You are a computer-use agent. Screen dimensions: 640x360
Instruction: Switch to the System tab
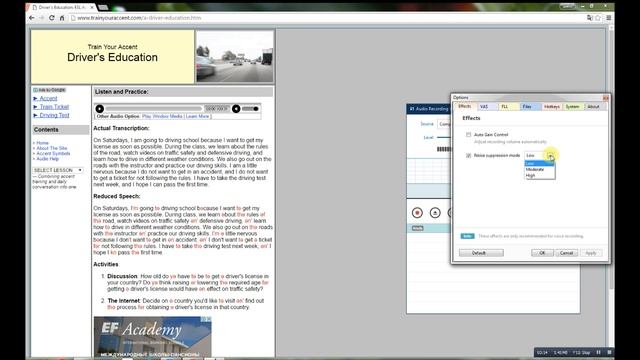pos(573,107)
